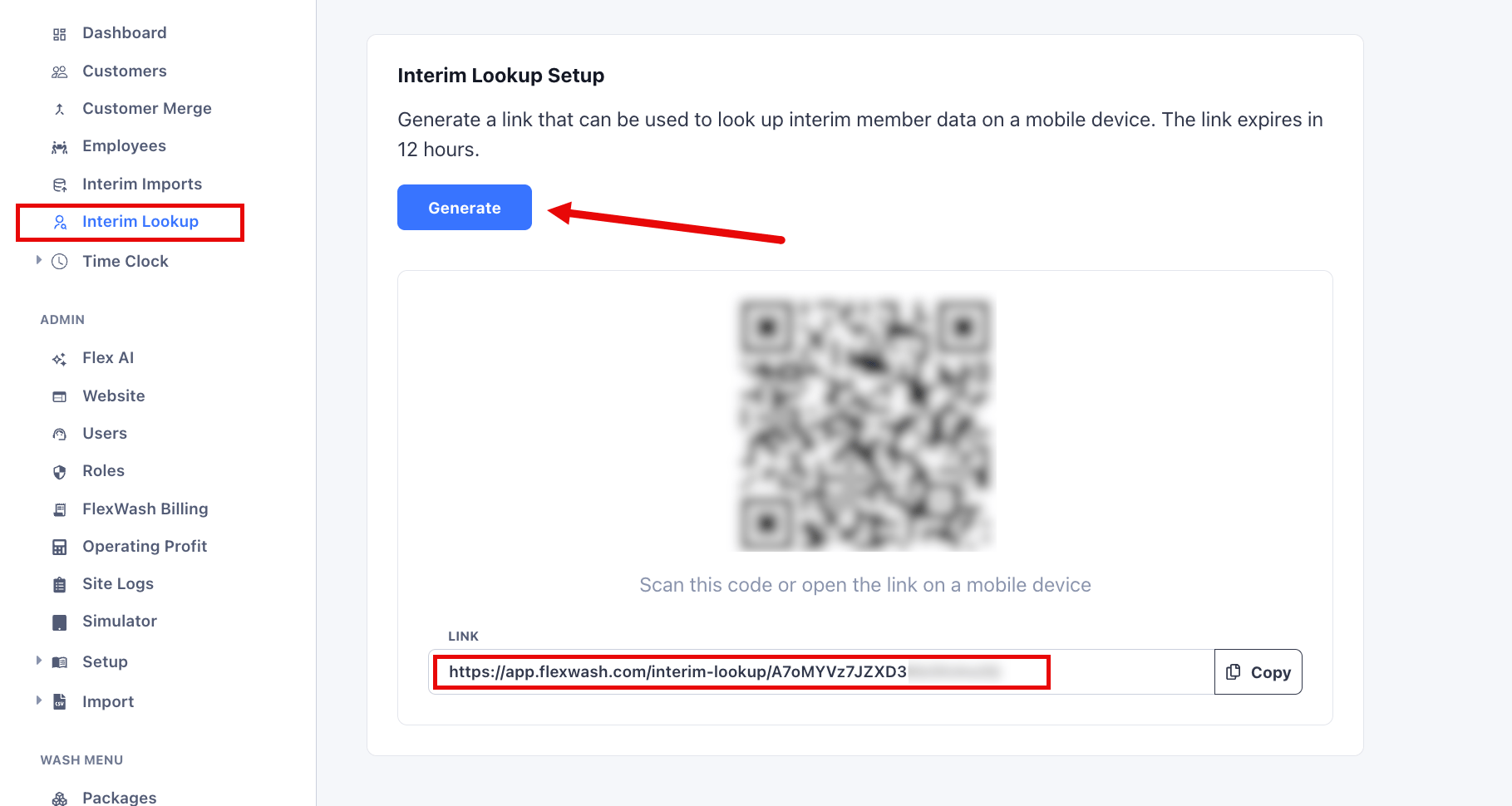Open the Import menu item
The height and width of the screenshot is (806, 1512).
click(x=108, y=702)
